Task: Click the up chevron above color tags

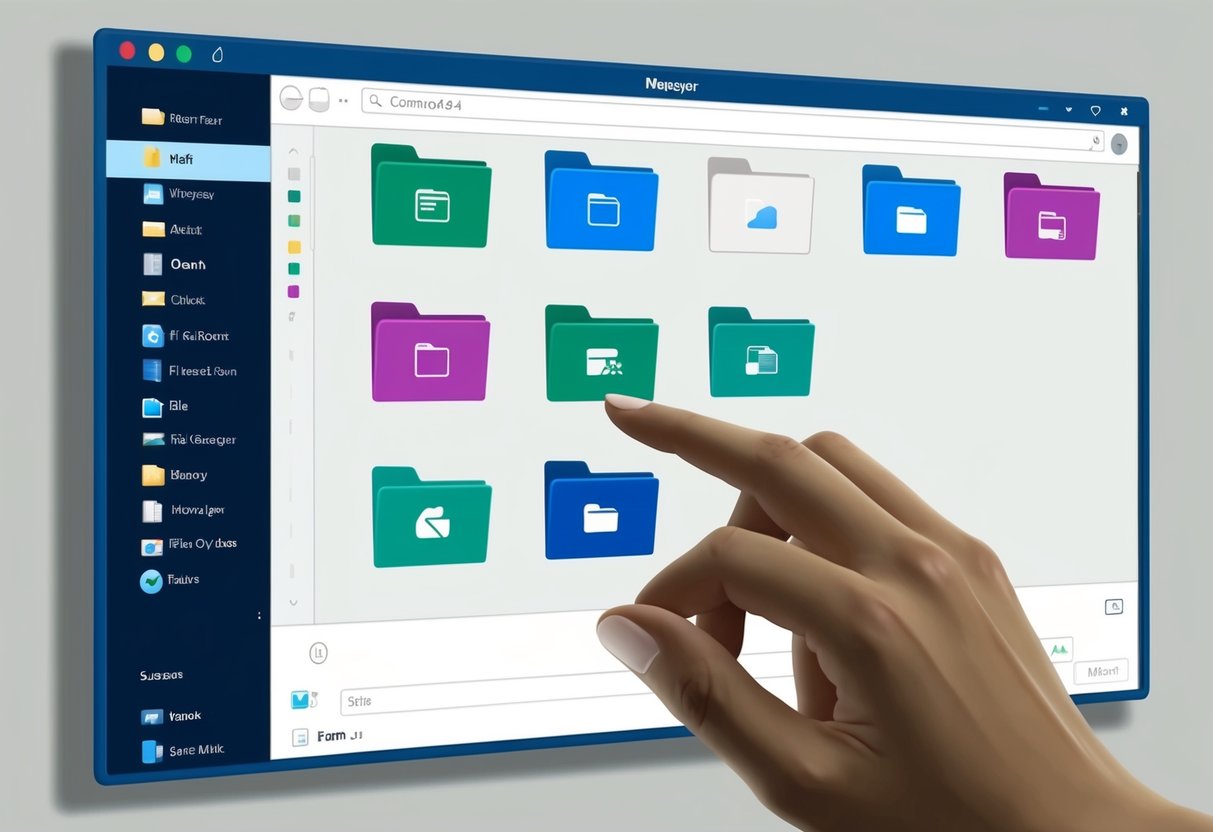Action: tap(293, 152)
